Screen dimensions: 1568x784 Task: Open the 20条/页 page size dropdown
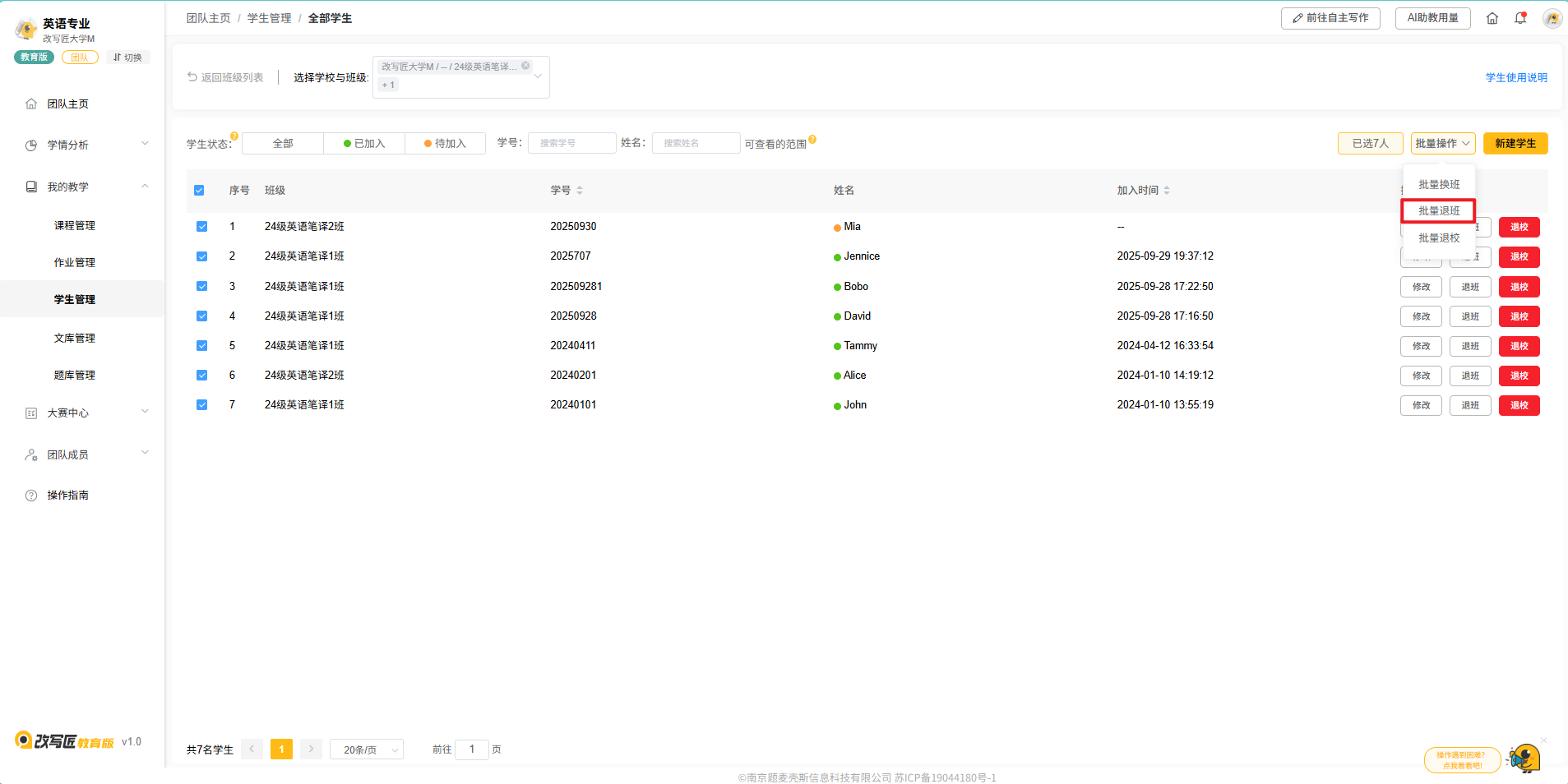[367, 749]
